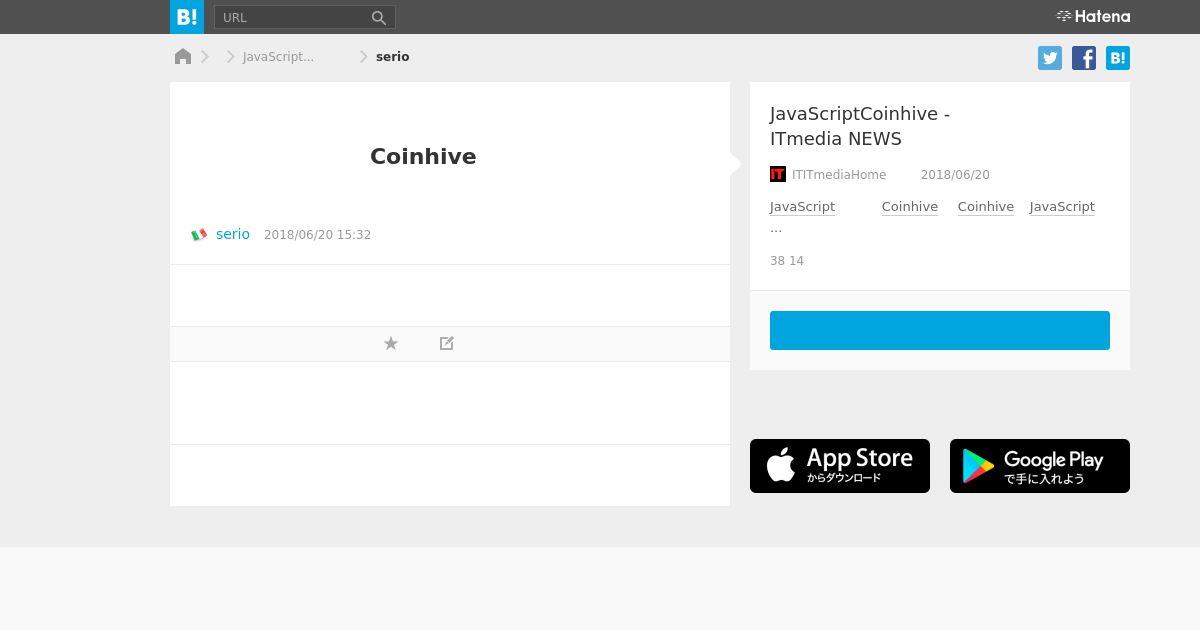Screen dimensions: 1200x630
Task: Share on Twitter icon
Action: [x=1050, y=58]
